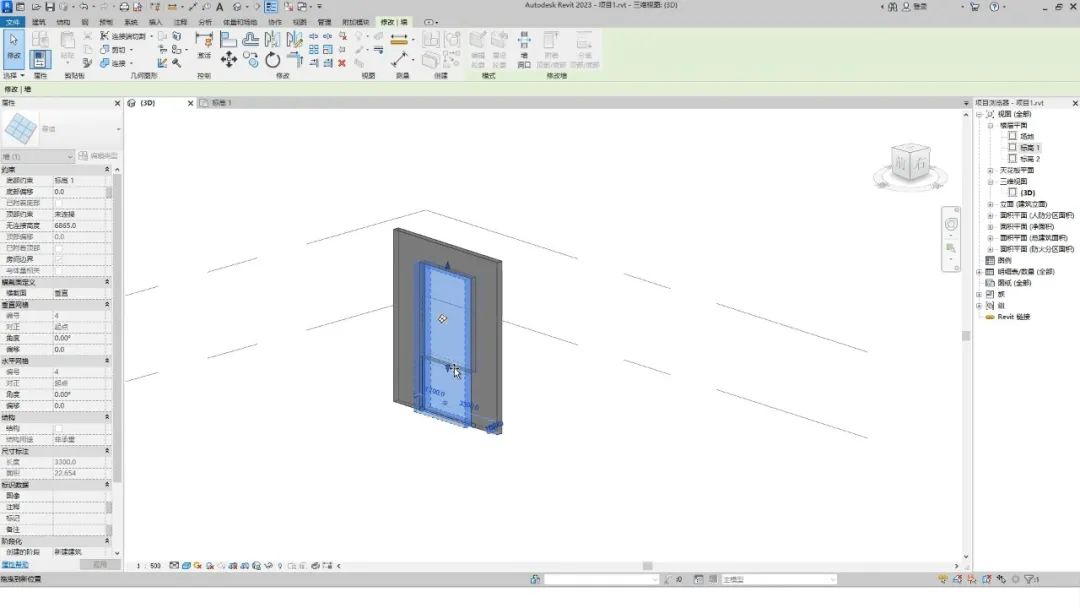The image size is (1080, 608).
Task: Toggle the 已附着顶部 checkbox in Properties
Action: [x=59, y=248]
